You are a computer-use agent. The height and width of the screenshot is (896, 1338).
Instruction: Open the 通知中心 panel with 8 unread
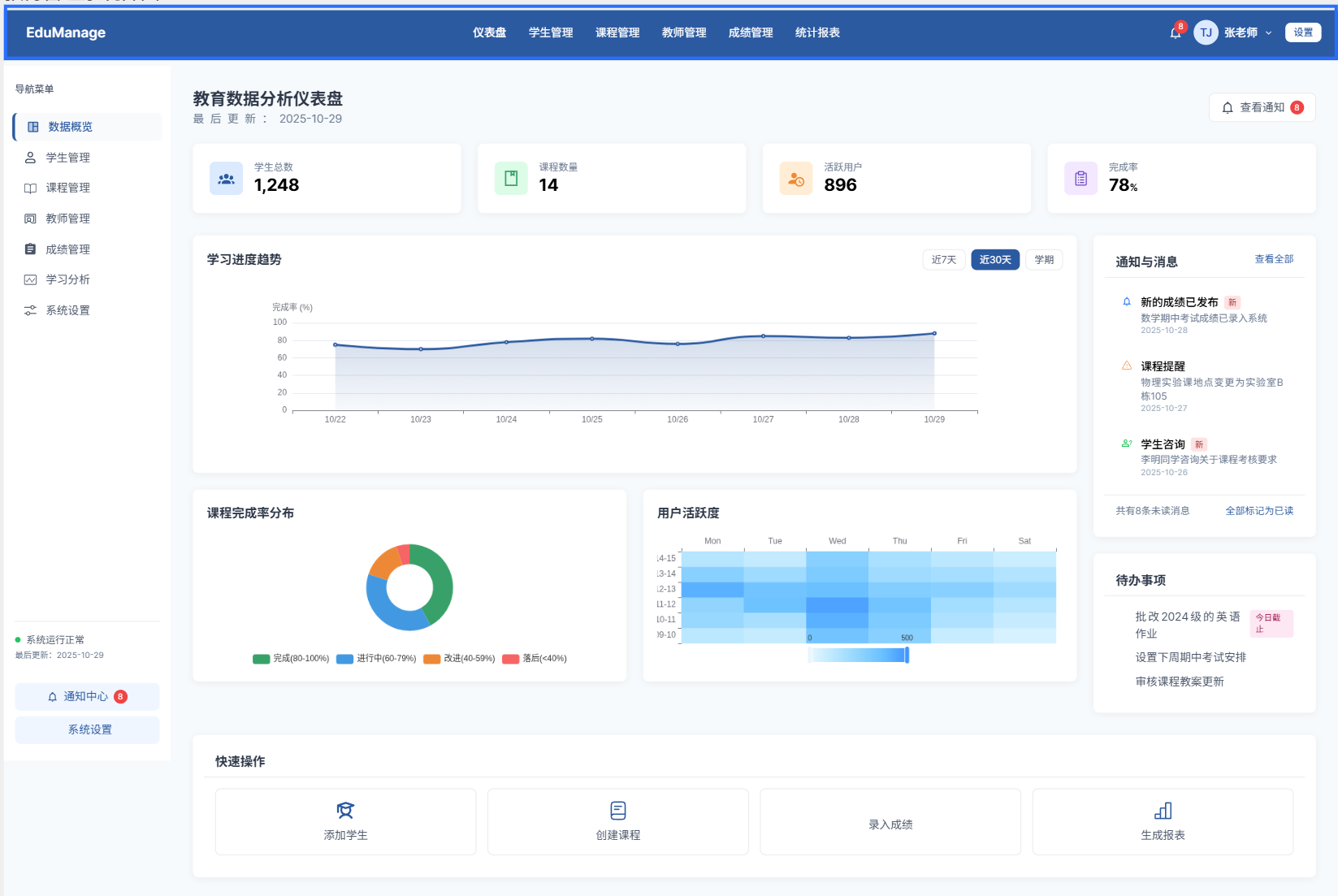[x=86, y=696]
